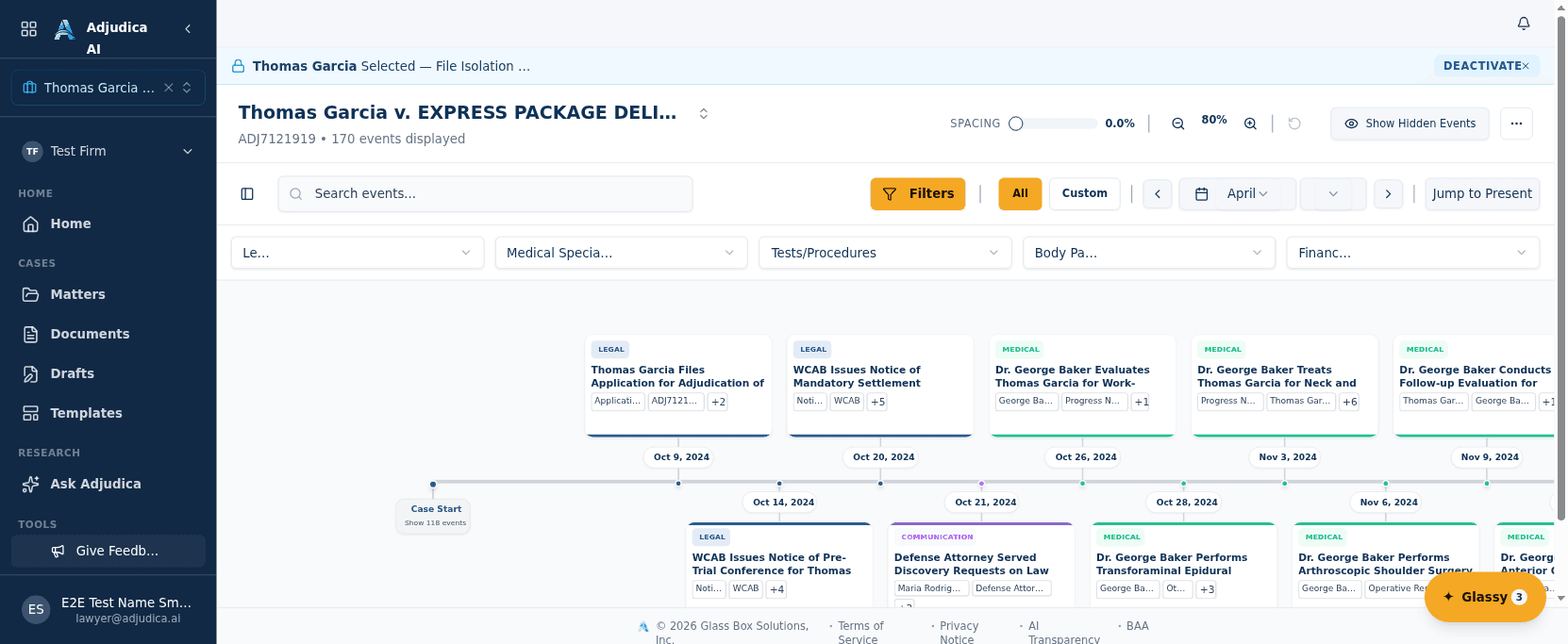Open notifications bell
The height and width of the screenshot is (644, 1568).
(x=1524, y=24)
